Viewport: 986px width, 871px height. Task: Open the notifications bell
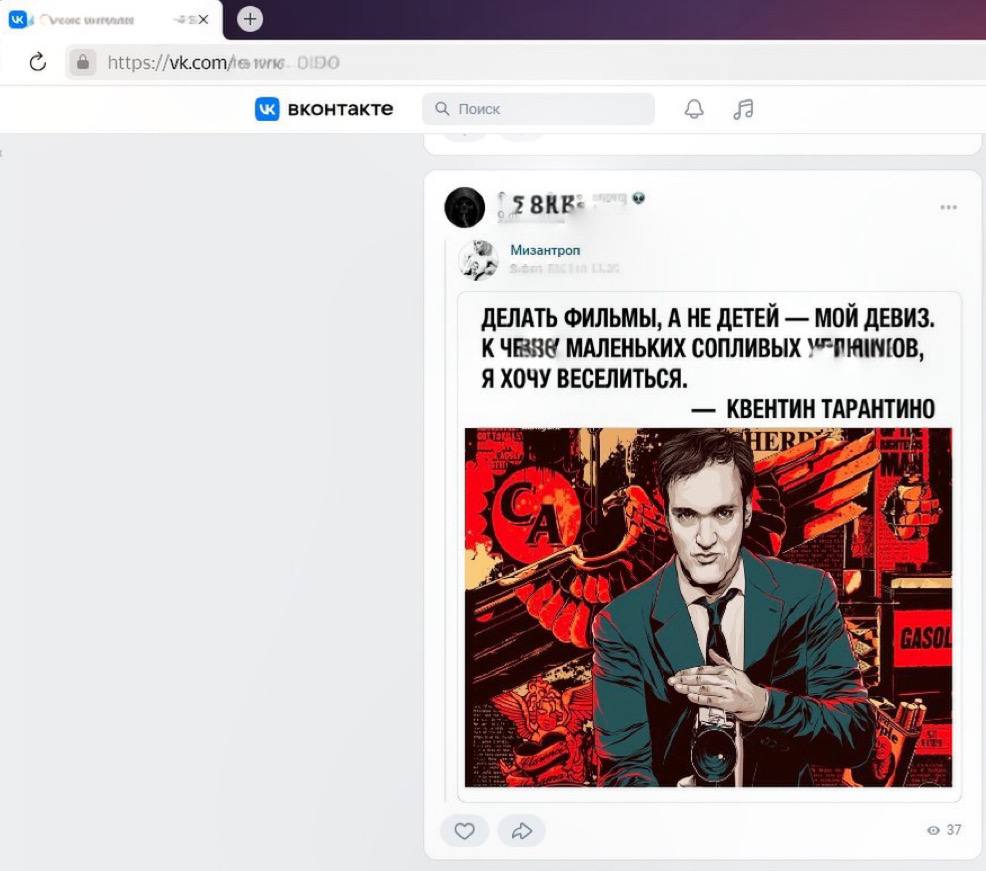pos(694,109)
